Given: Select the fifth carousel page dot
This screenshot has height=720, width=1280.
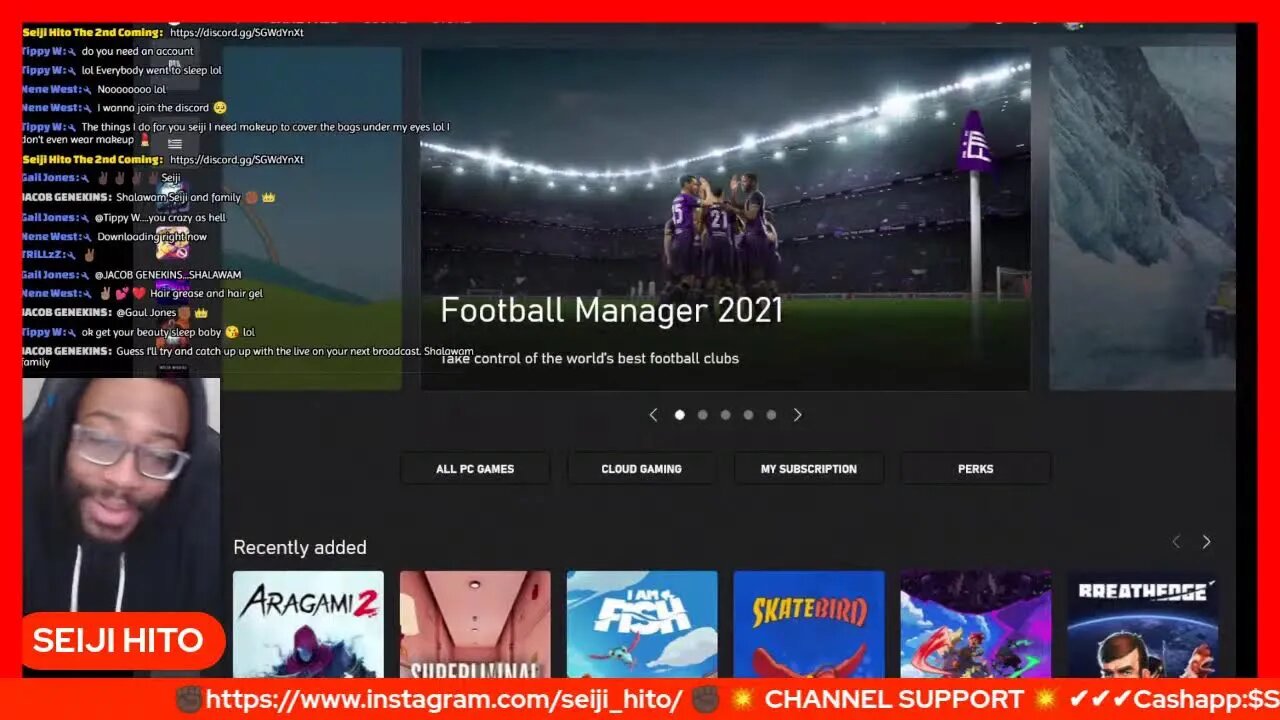Looking at the screenshot, I should (x=771, y=415).
